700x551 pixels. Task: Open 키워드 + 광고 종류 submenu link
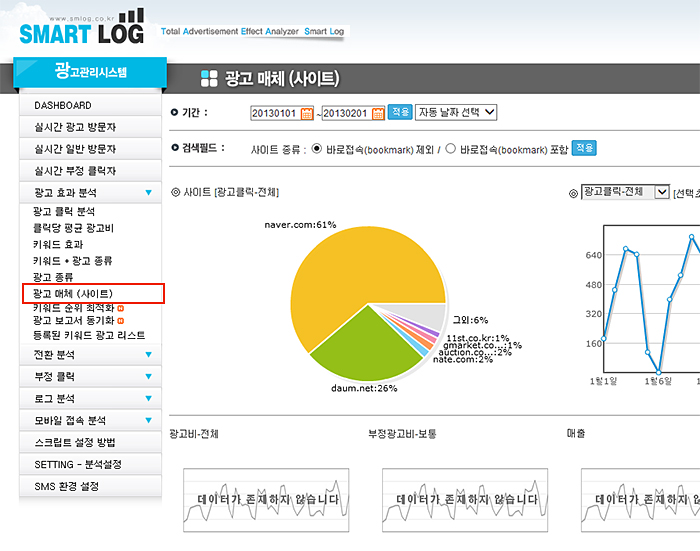[x=72, y=261]
